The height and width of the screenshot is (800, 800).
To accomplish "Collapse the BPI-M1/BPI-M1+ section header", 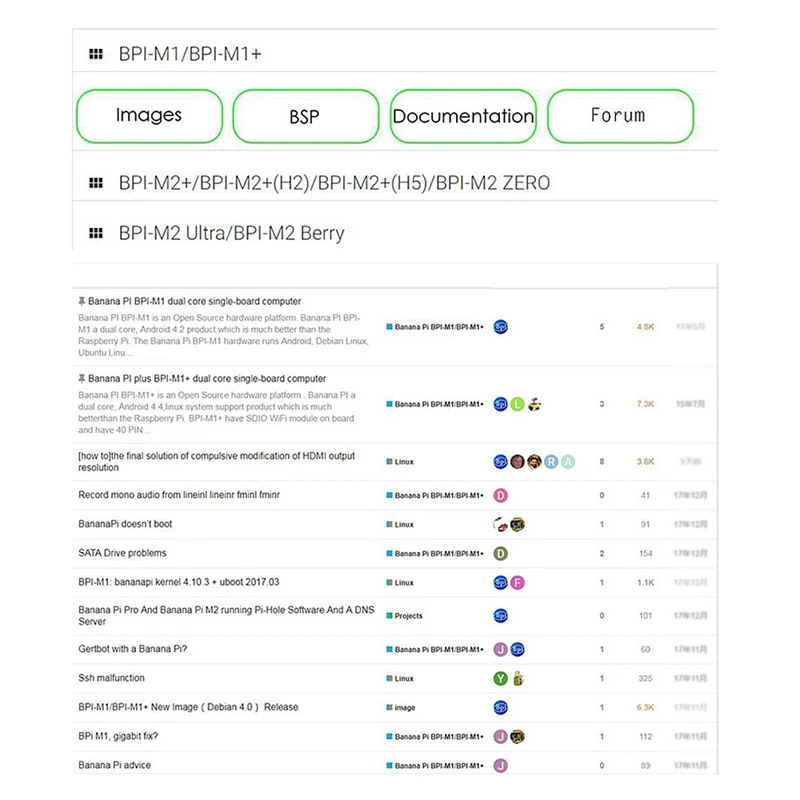I will click(190, 54).
